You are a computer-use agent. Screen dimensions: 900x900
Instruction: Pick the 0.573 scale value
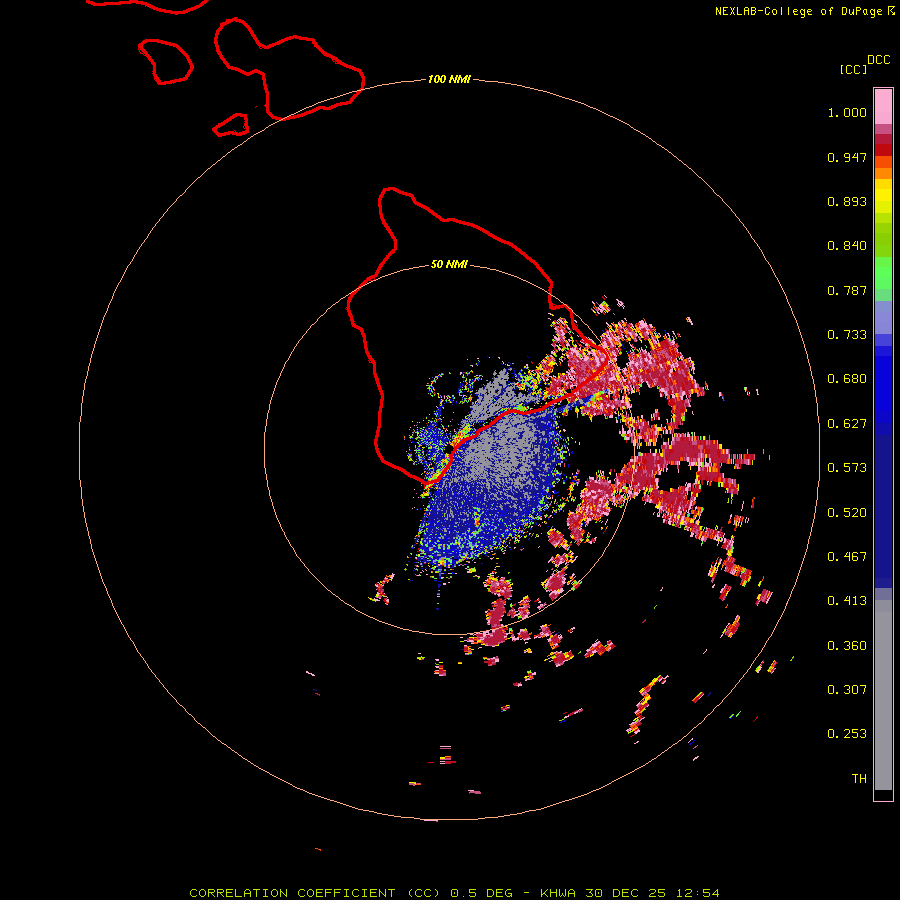(x=847, y=468)
